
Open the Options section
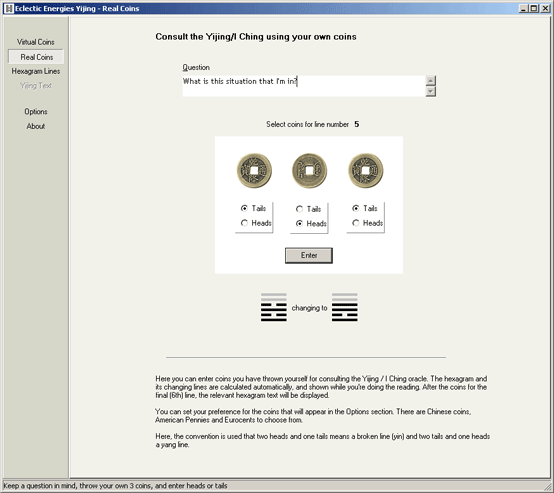pyautogui.click(x=36, y=111)
